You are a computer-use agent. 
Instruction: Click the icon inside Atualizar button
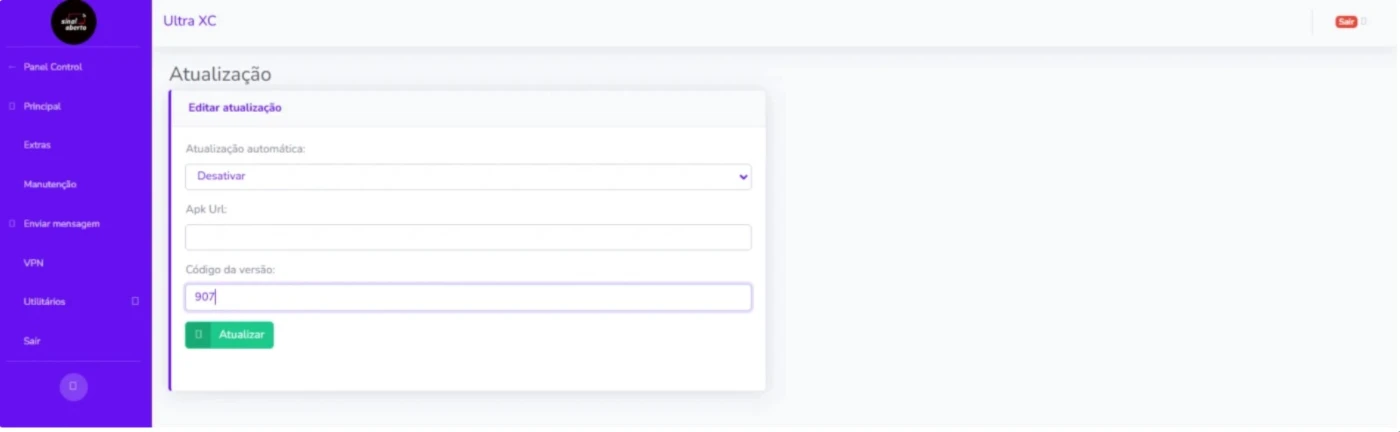(x=198, y=335)
